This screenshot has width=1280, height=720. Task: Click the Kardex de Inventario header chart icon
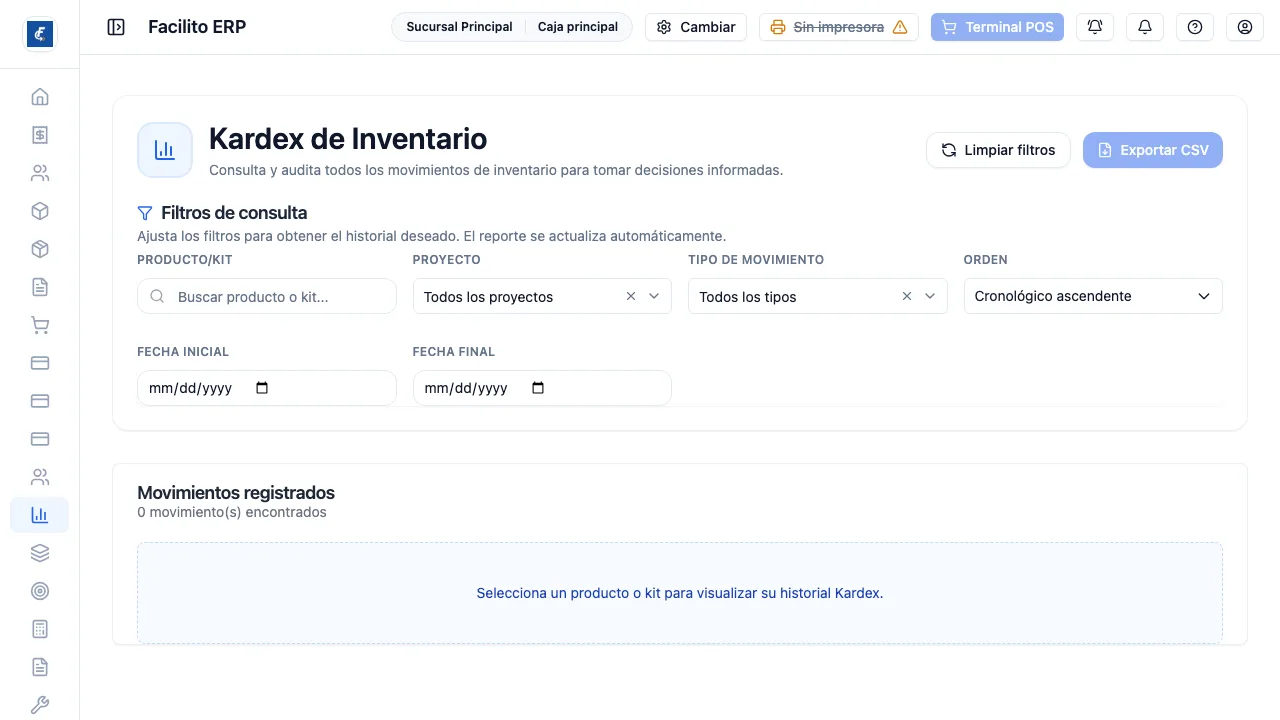point(165,150)
